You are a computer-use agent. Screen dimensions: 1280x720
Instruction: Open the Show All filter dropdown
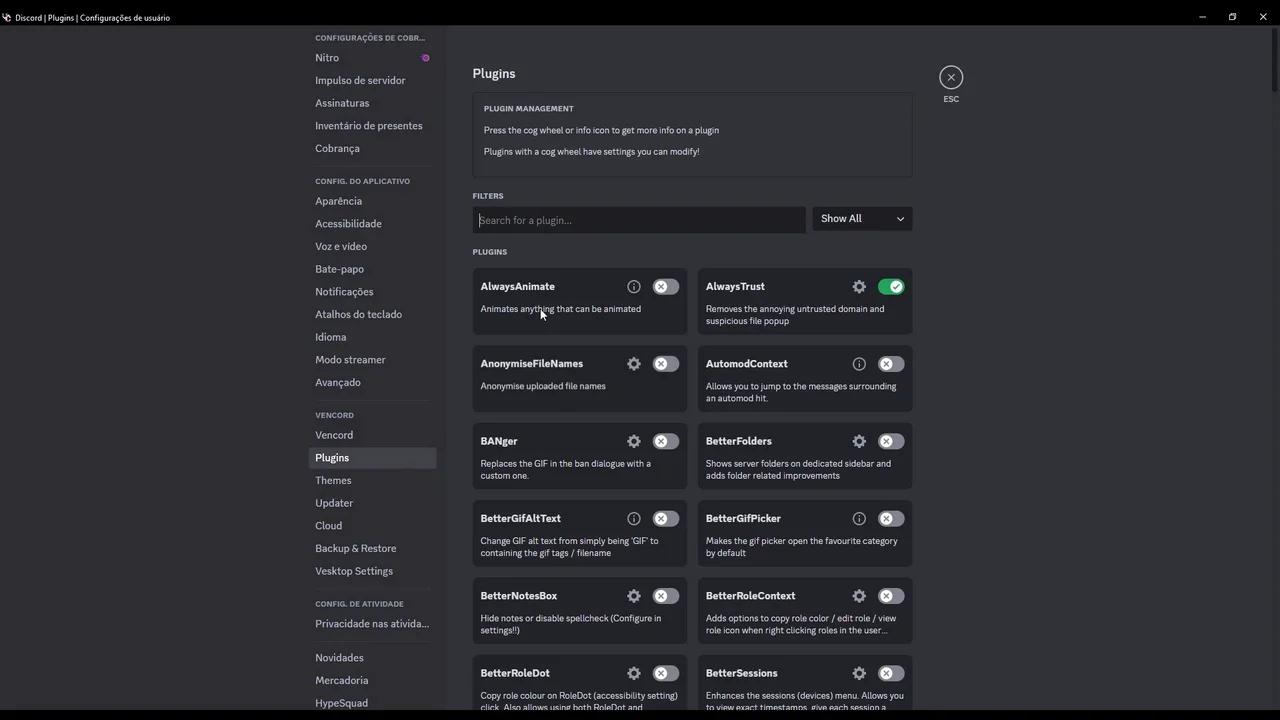862,219
